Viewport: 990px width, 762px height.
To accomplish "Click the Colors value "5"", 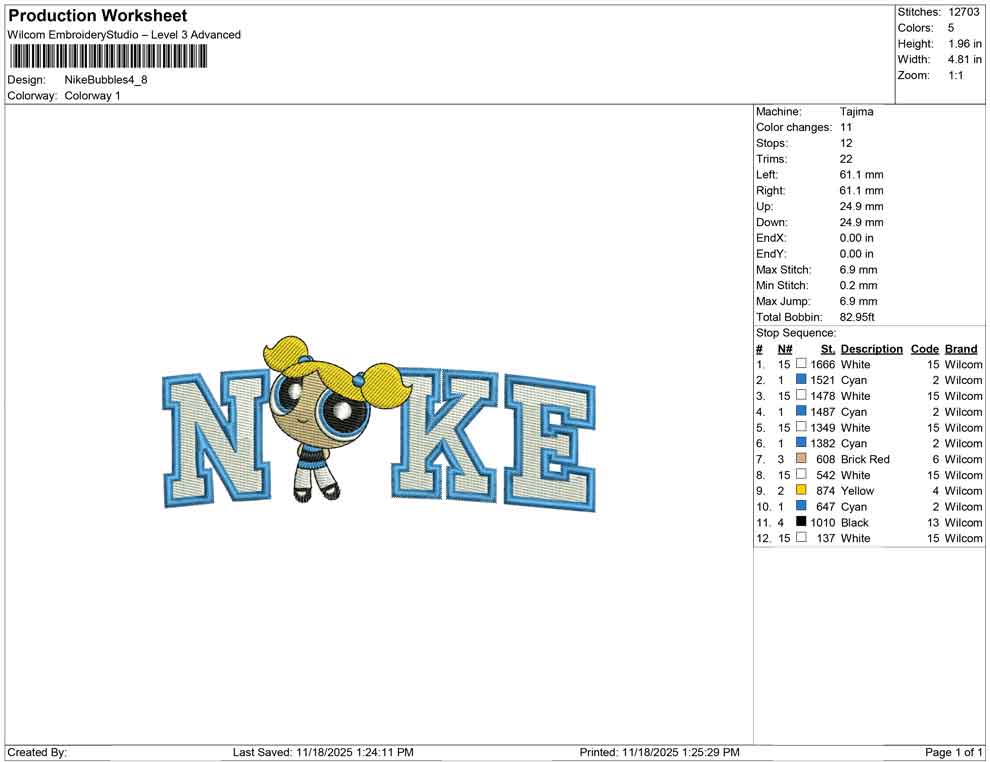I will point(951,28).
